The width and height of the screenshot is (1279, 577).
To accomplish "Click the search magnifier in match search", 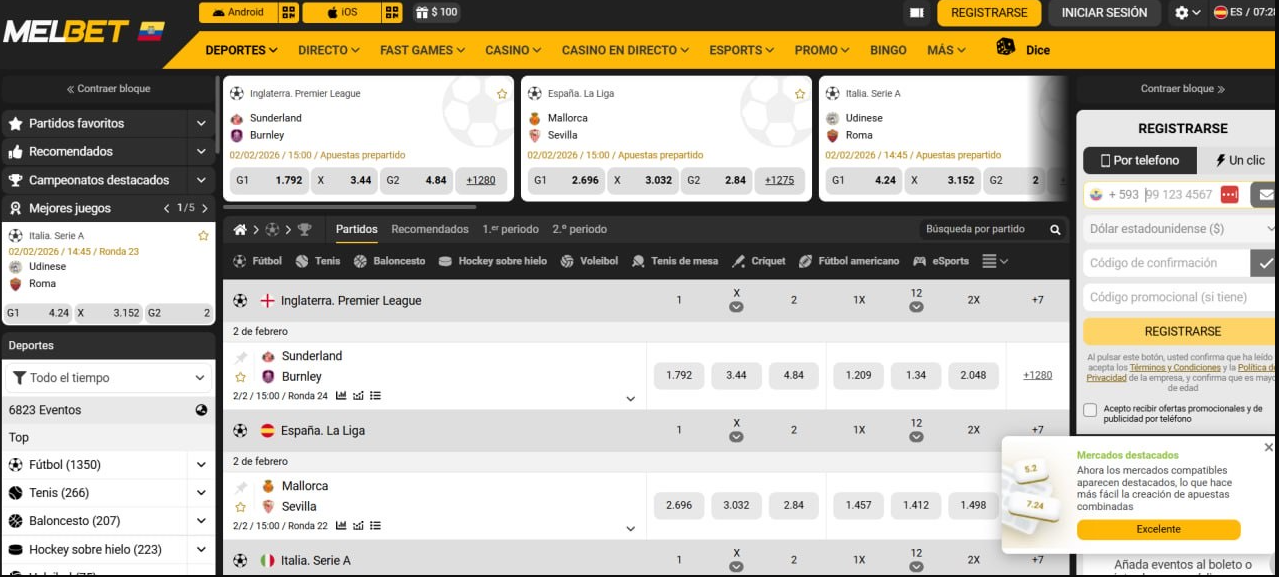I will coord(1055,230).
